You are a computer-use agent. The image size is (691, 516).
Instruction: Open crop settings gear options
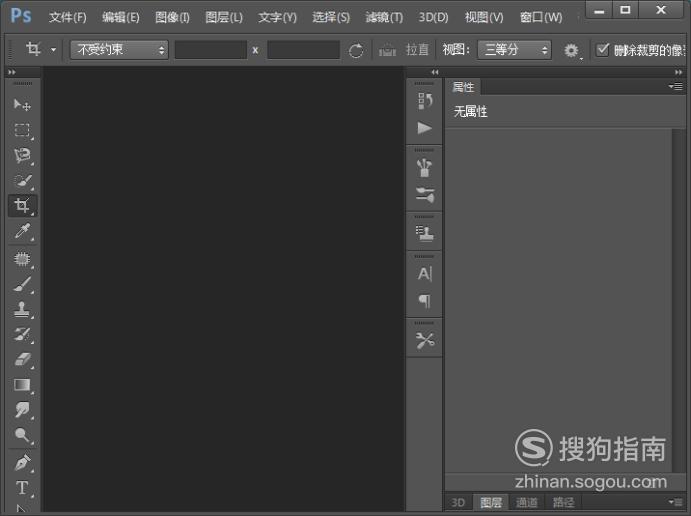(572, 51)
